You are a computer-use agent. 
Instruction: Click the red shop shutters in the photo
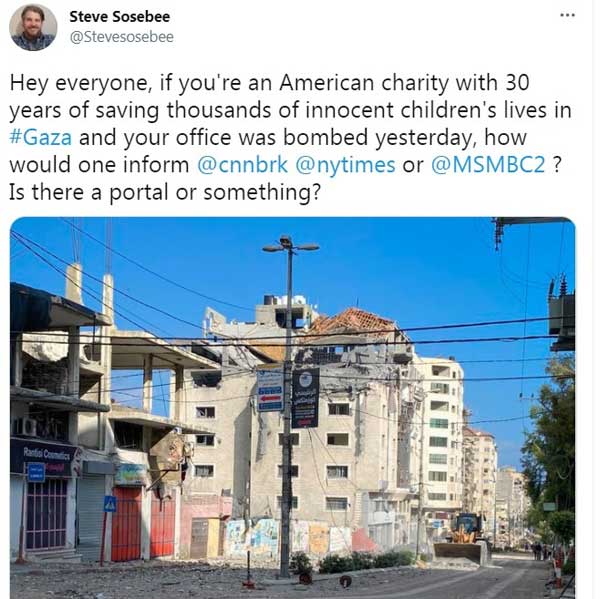pyautogui.click(x=143, y=523)
